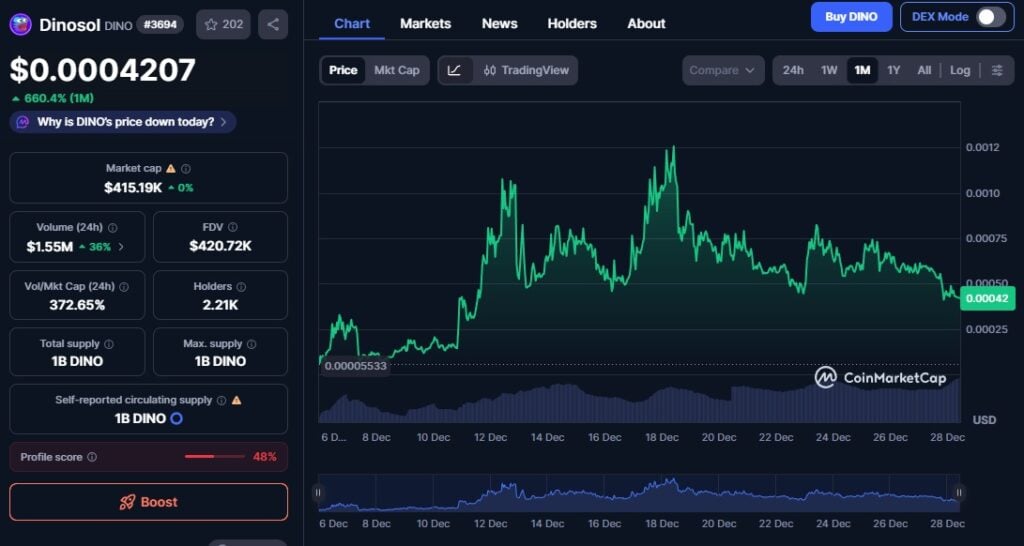This screenshot has height=546, width=1024.
Task: Open the About tab
Action: pos(647,24)
